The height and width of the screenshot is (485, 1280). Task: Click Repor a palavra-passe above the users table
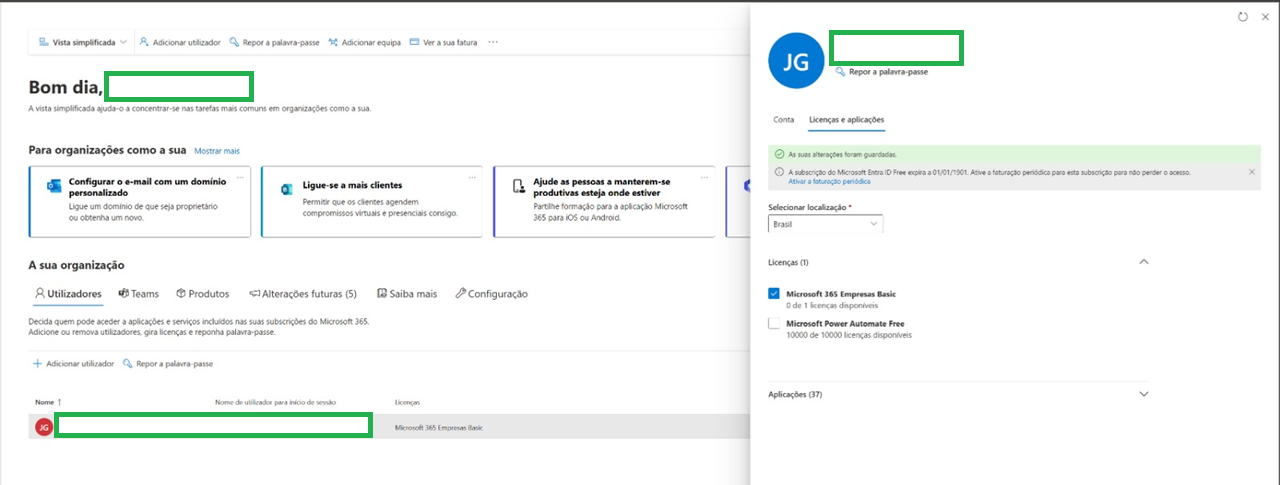(x=168, y=364)
